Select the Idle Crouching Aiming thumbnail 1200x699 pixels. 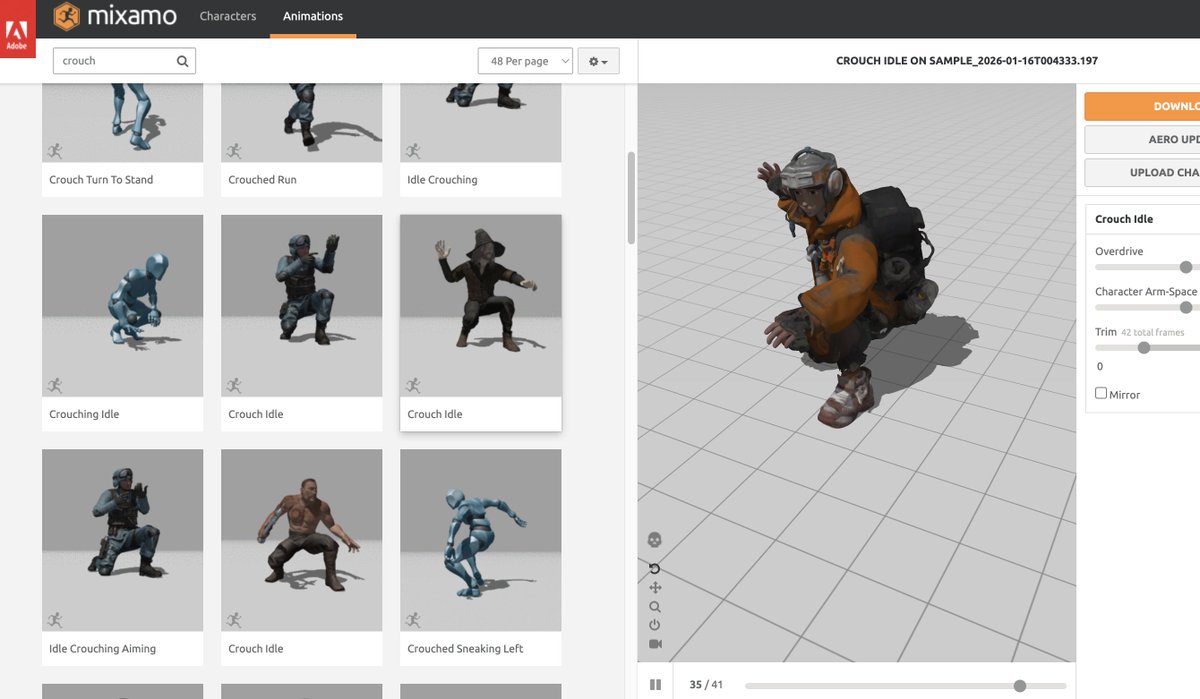click(122, 540)
